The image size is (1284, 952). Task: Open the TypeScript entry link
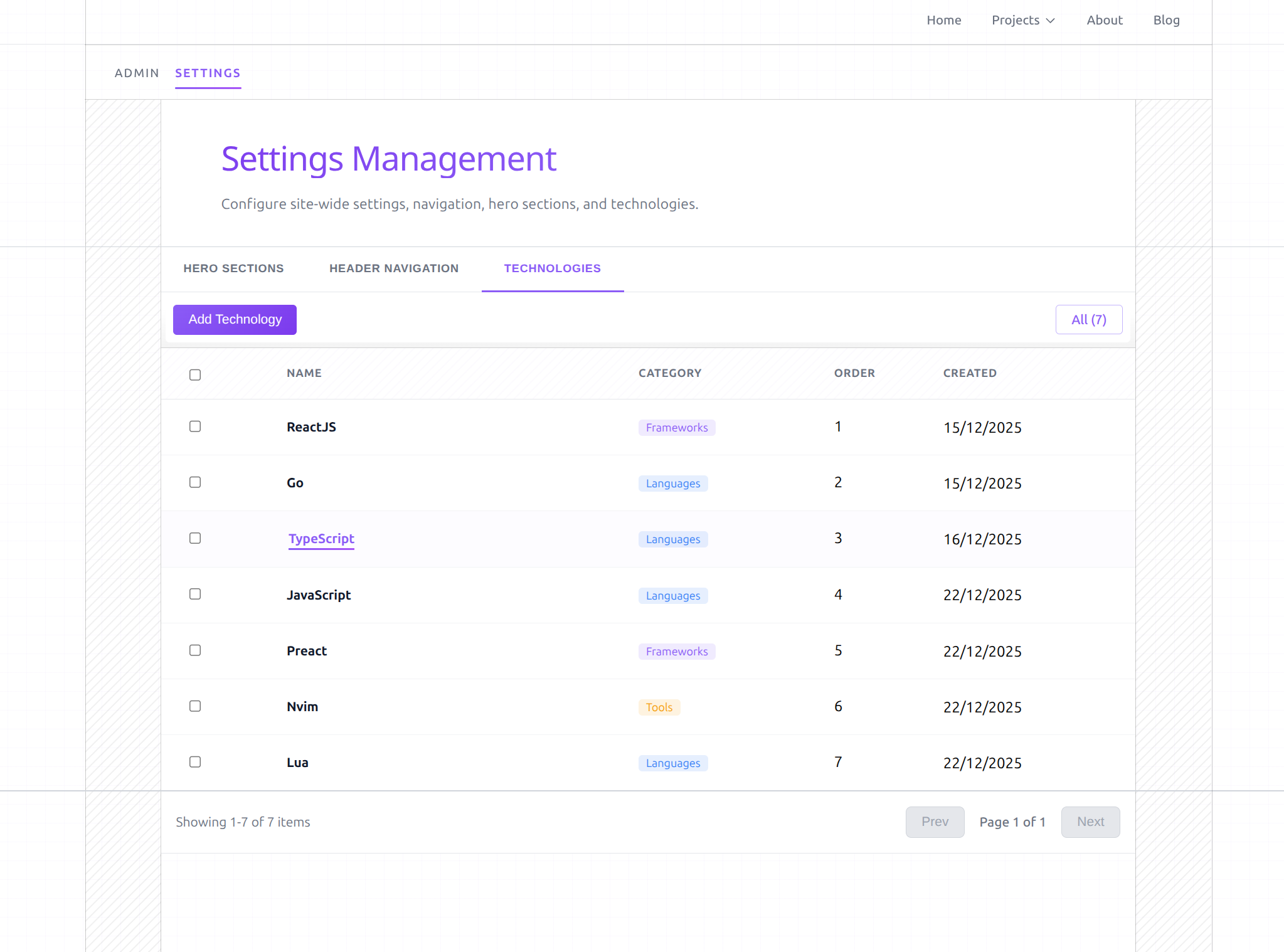tap(321, 538)
